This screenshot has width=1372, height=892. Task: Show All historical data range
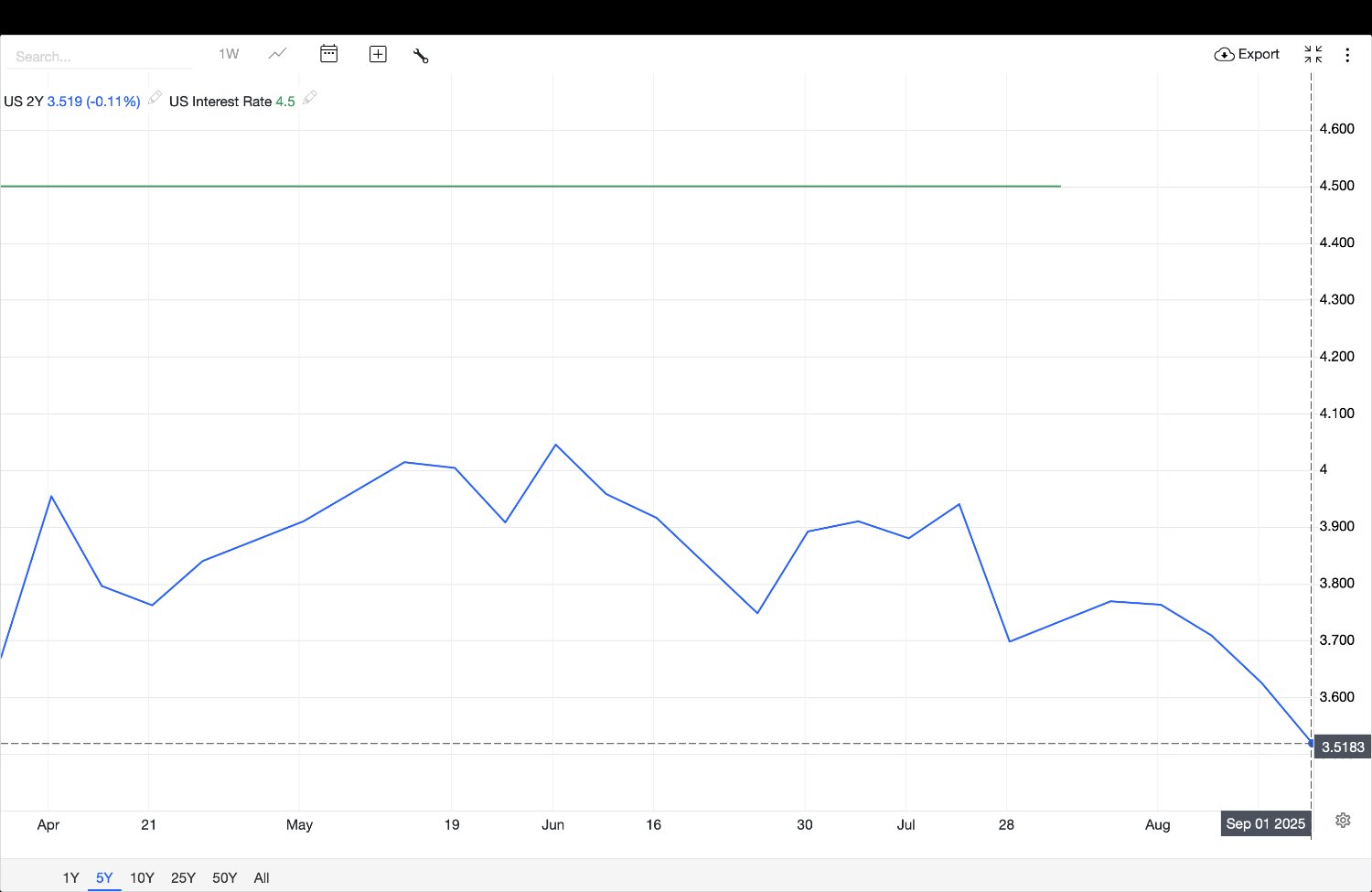point(262,877)
